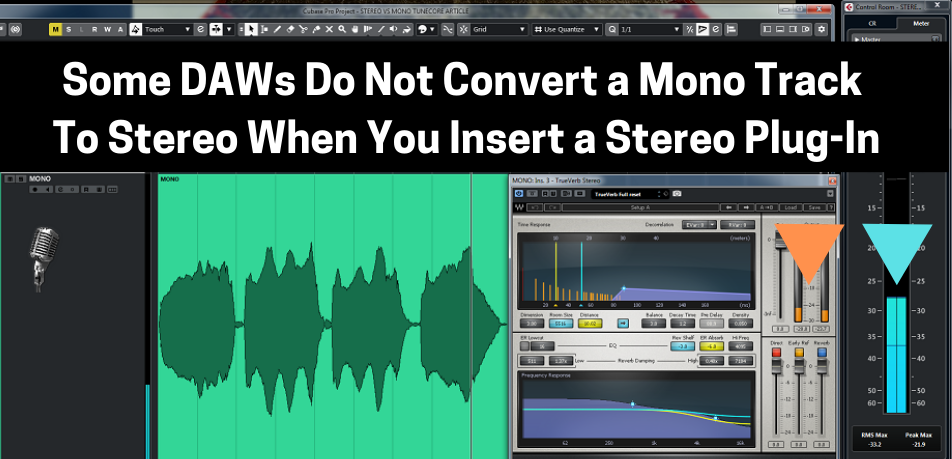
Task: Toggle the orange Early Ref button
Action: coord(800,353)
